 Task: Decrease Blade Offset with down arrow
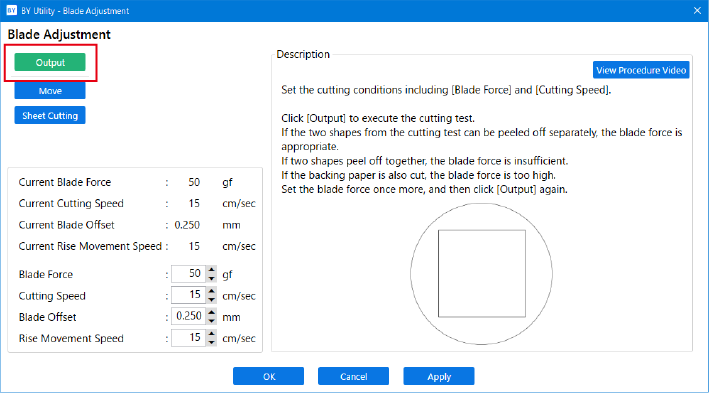click(x=212, y=321)
